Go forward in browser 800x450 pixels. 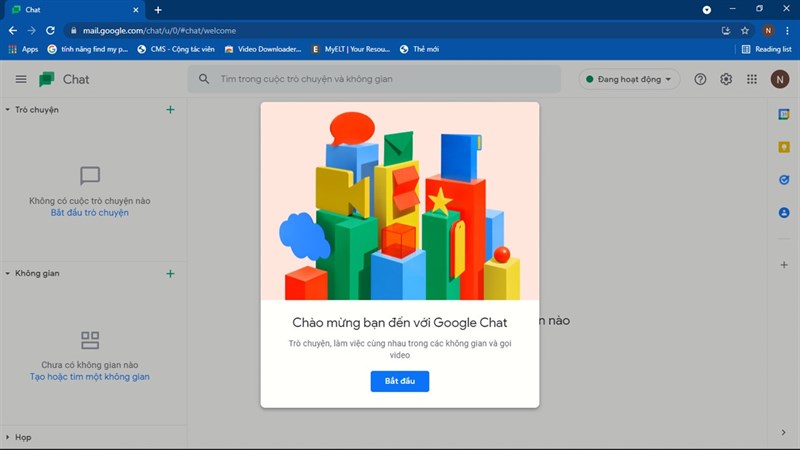32,31
